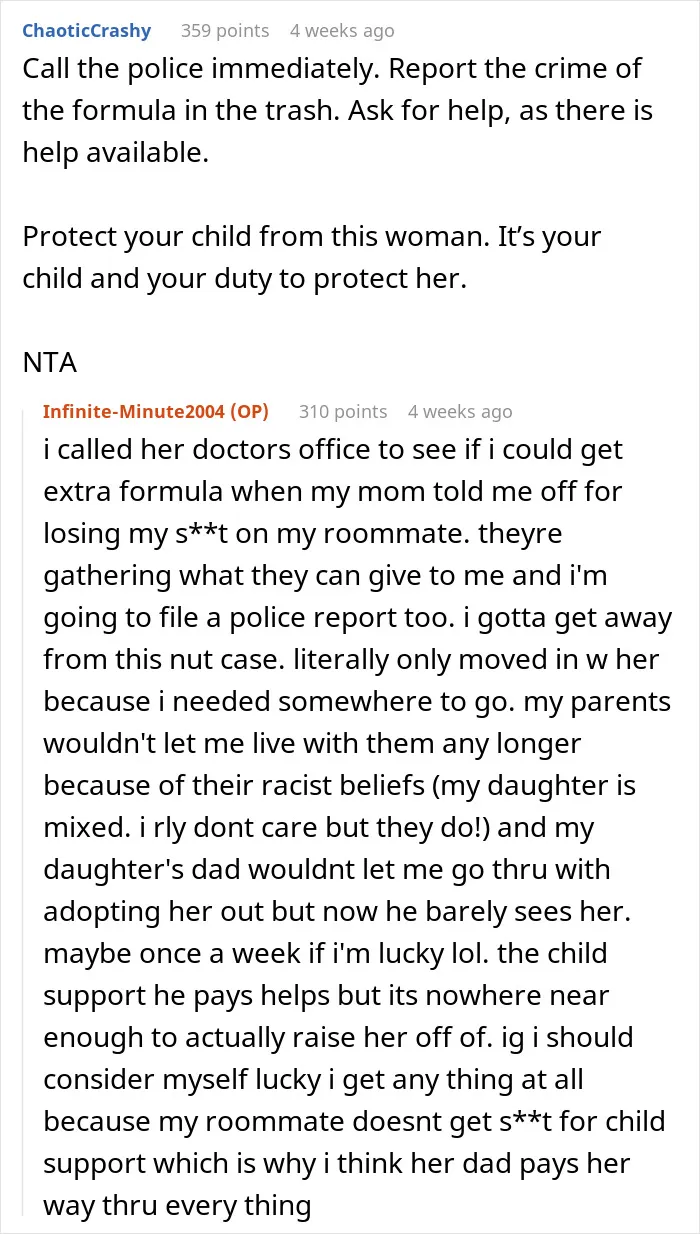Click 'Call the police immediately' sentence

click(192, 70)
